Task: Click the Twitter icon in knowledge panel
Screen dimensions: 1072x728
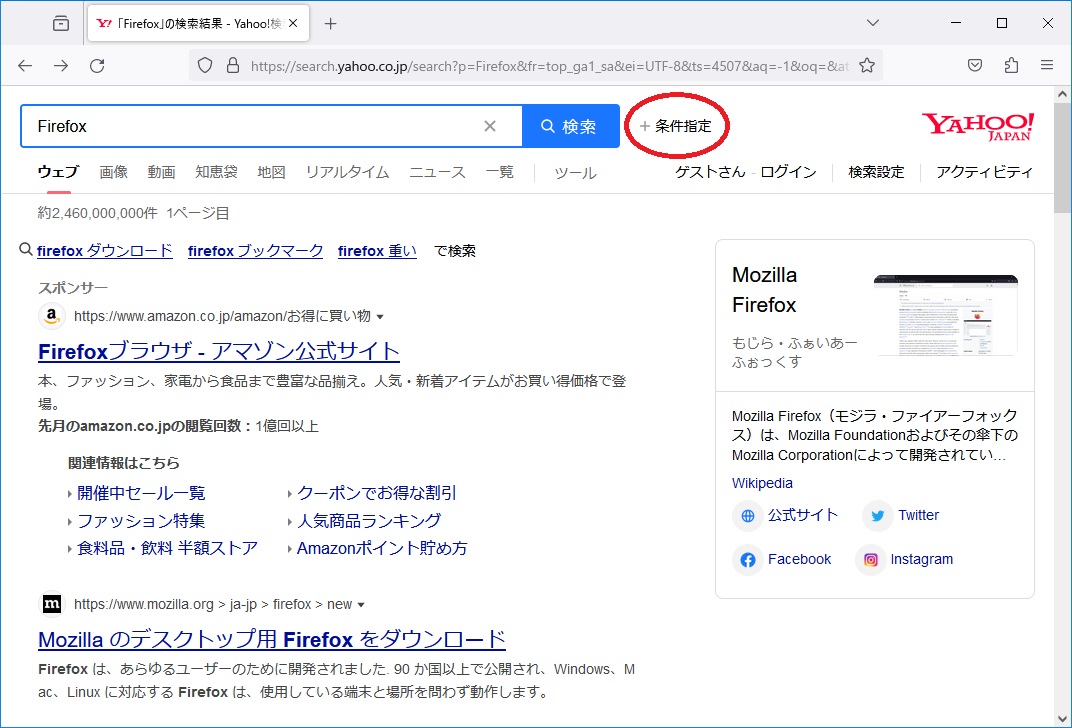Action: click(x=878, y=516)
